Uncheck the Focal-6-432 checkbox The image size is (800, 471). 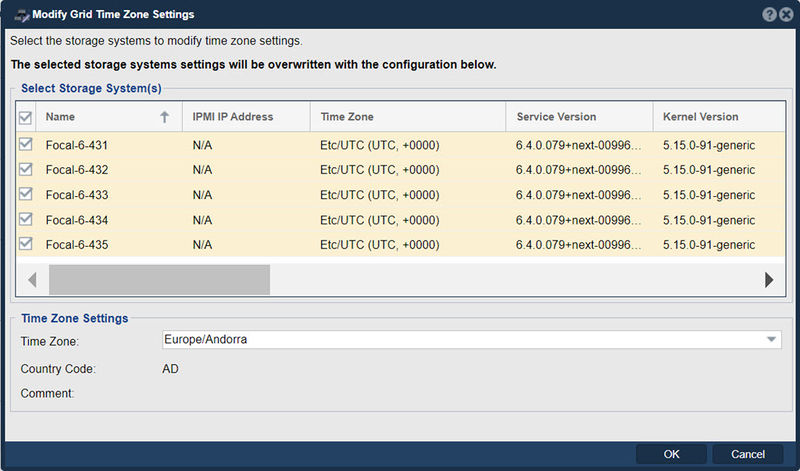25,169
